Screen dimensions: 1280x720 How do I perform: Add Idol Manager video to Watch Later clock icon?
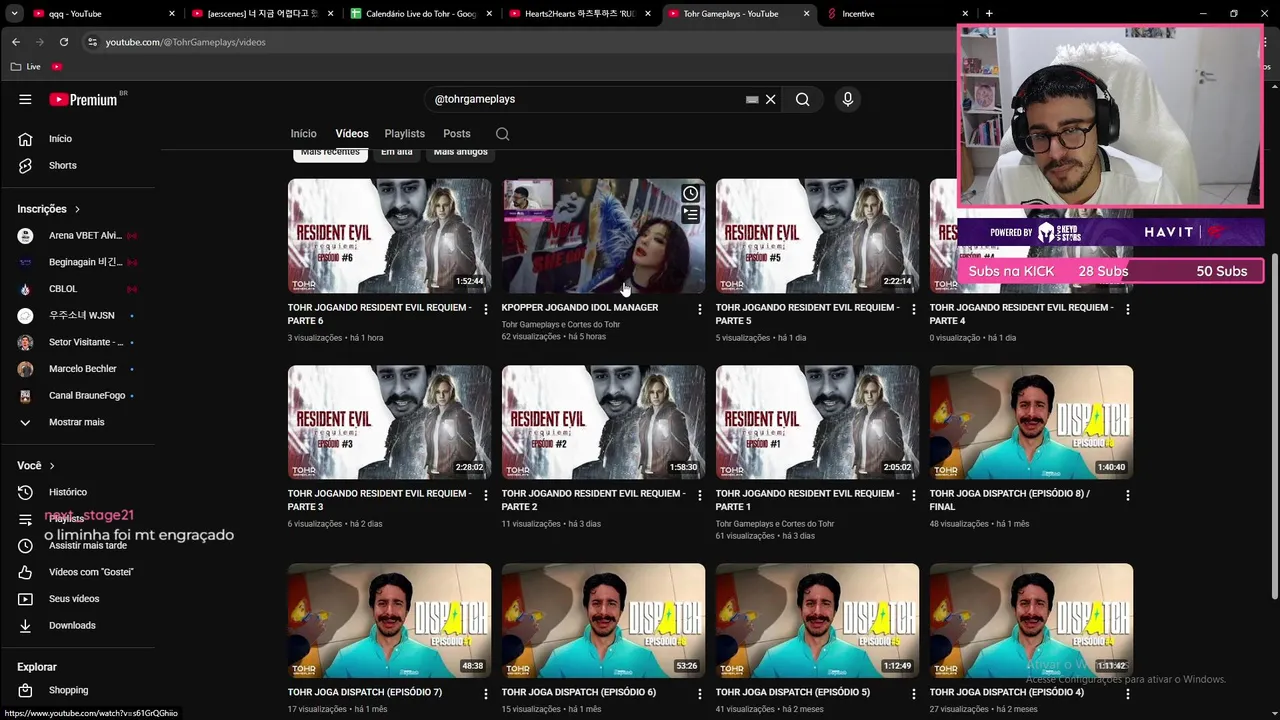tap(691, 193)
